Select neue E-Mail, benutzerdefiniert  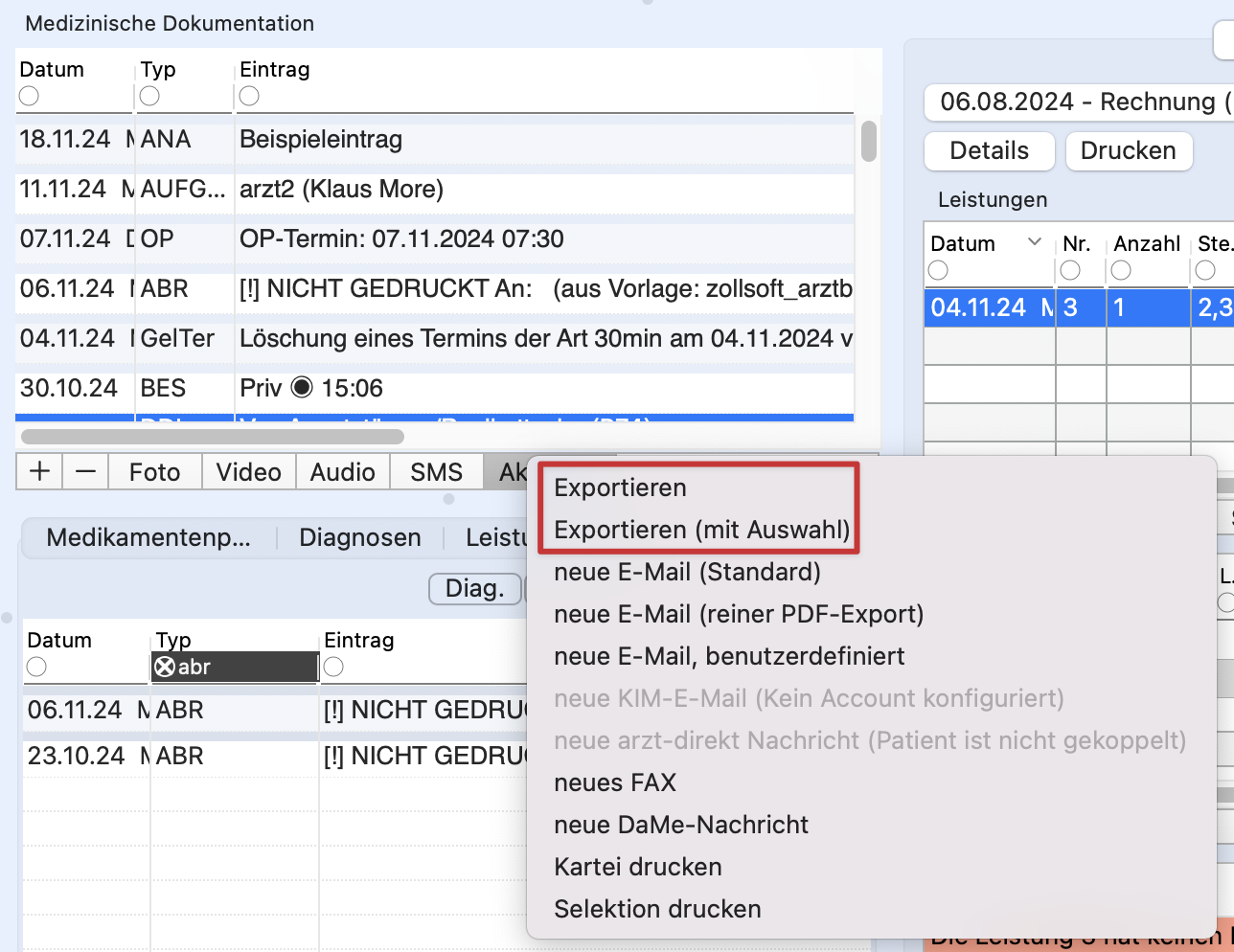[x=729, y=656]
